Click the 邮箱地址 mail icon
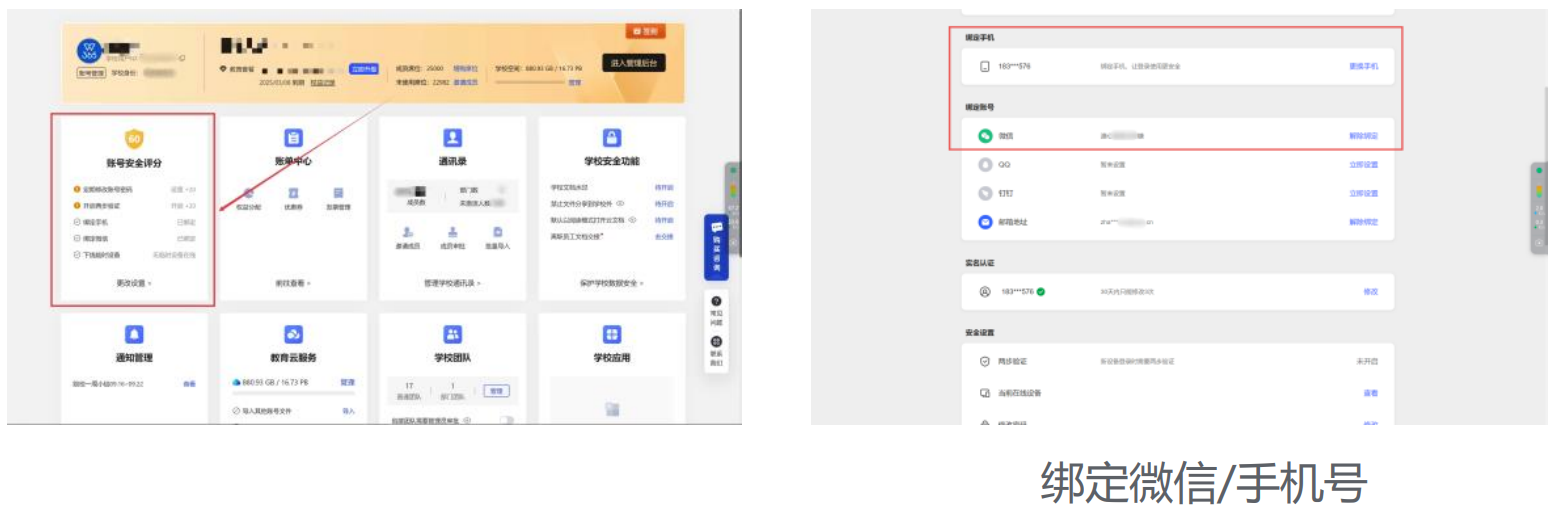 click(985, 222)
